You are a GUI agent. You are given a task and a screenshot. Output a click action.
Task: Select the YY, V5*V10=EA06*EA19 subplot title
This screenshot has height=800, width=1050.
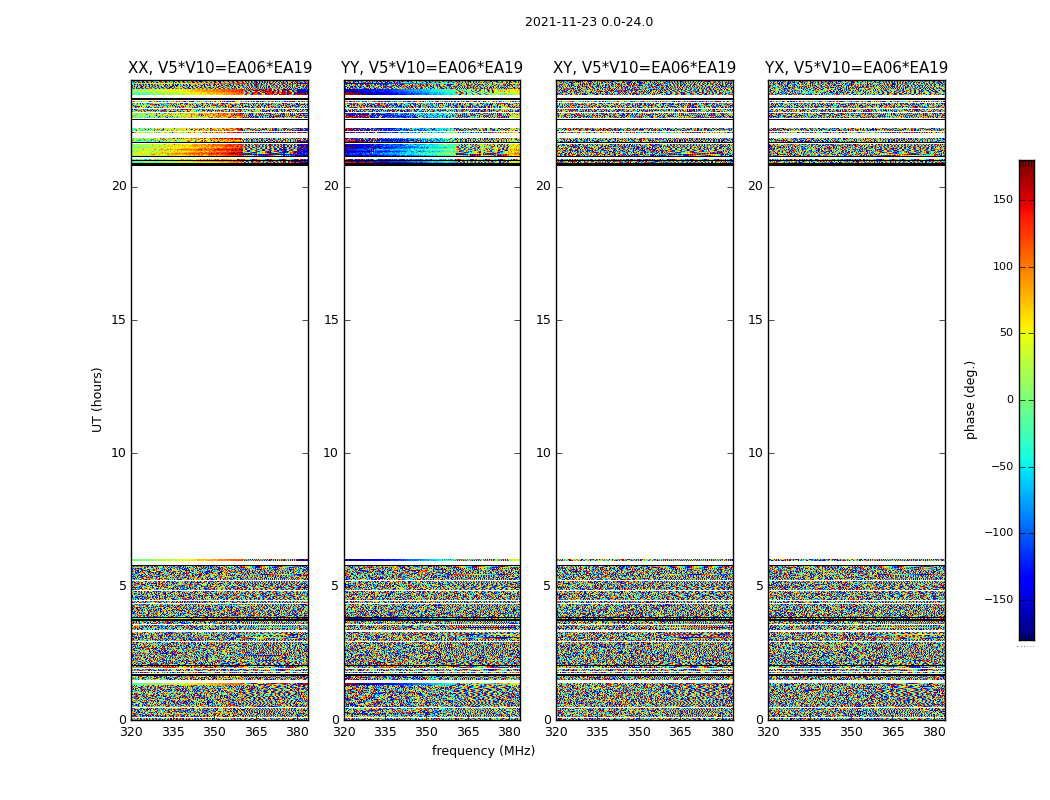432,68
